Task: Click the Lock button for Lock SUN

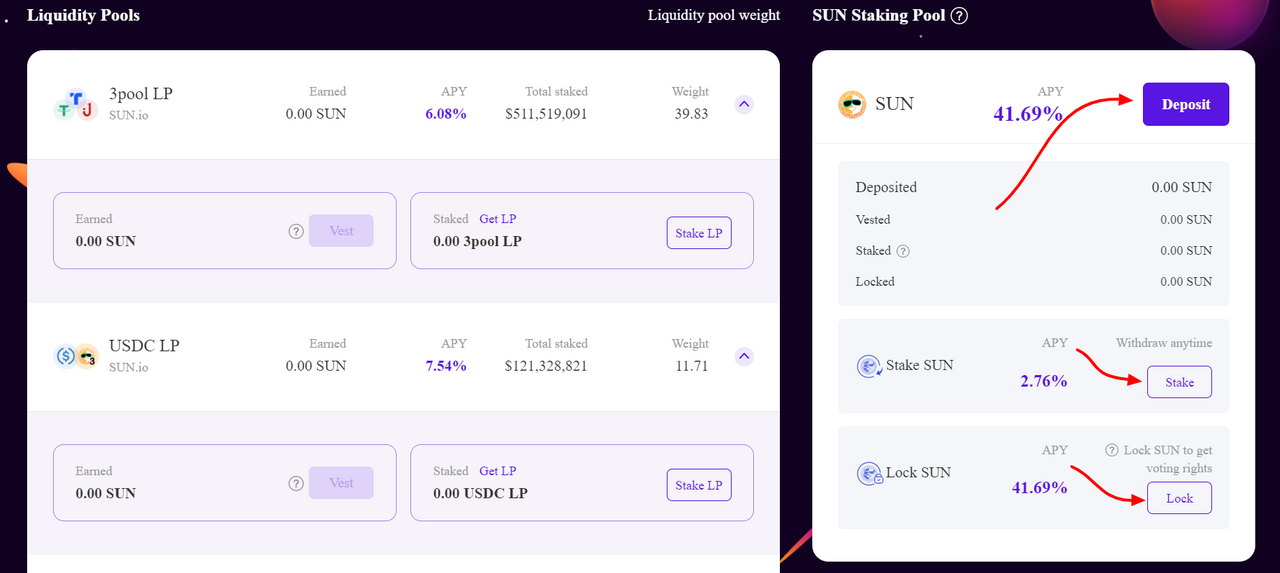Action: [x=1179, y=498]
